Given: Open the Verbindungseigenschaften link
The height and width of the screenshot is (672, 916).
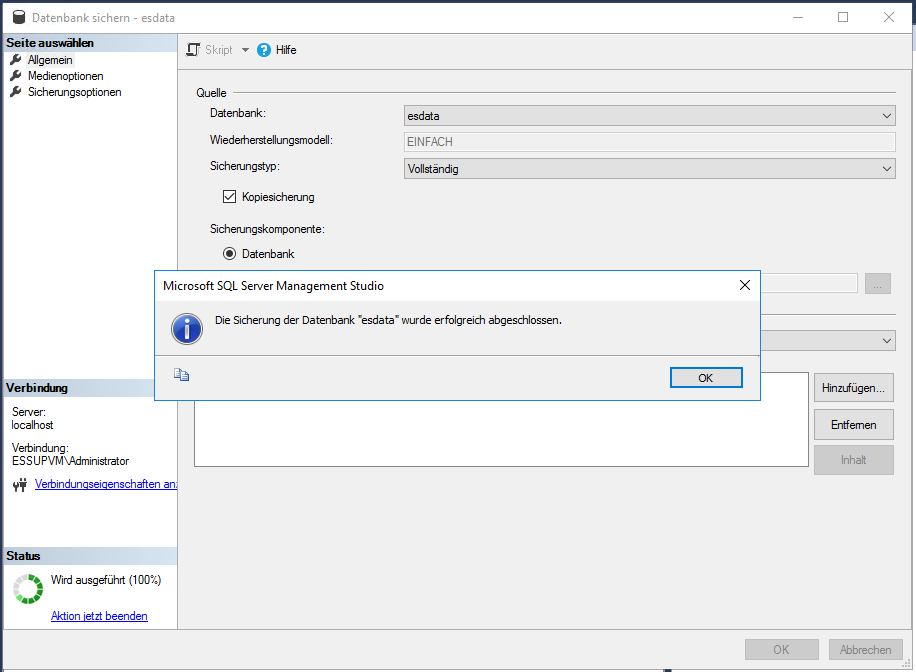Looking at the screenshot, I should point(106,484).
